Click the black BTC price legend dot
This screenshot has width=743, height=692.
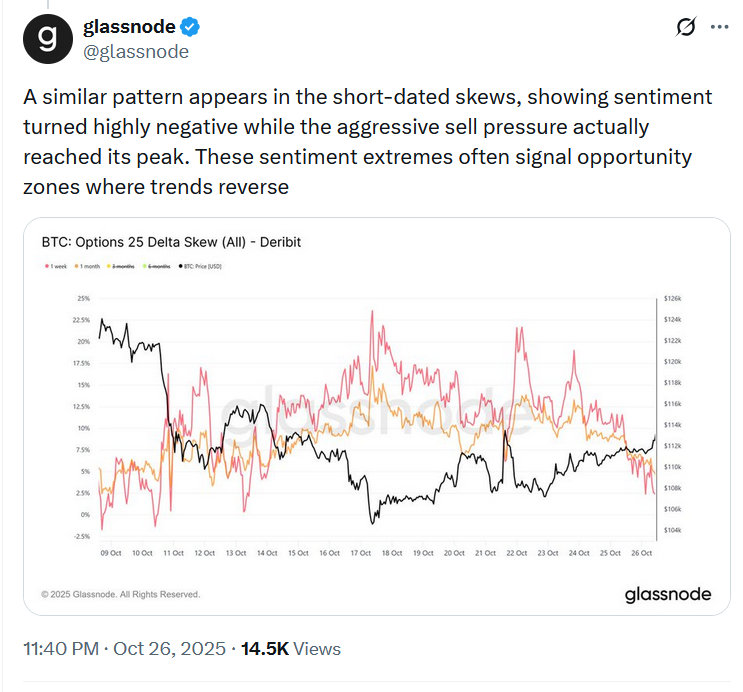(x=181, y=266)
